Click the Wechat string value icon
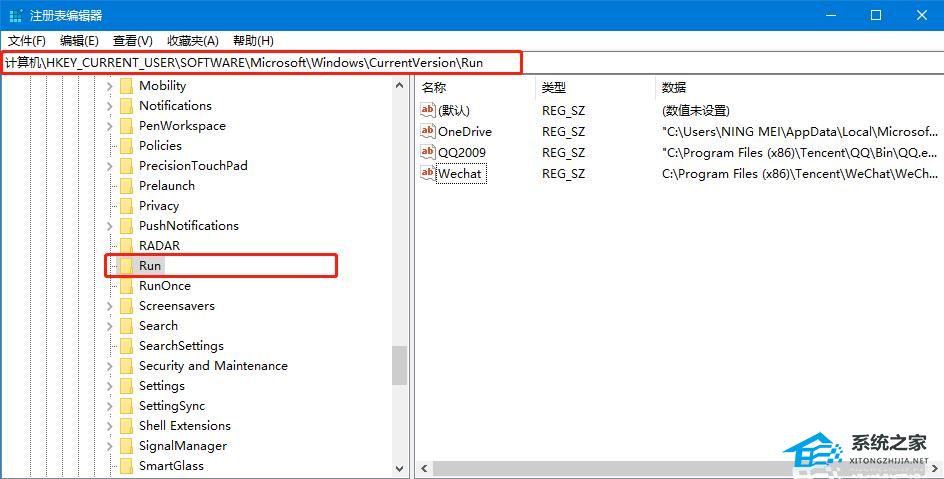944x479 pixels. [428, 173]
